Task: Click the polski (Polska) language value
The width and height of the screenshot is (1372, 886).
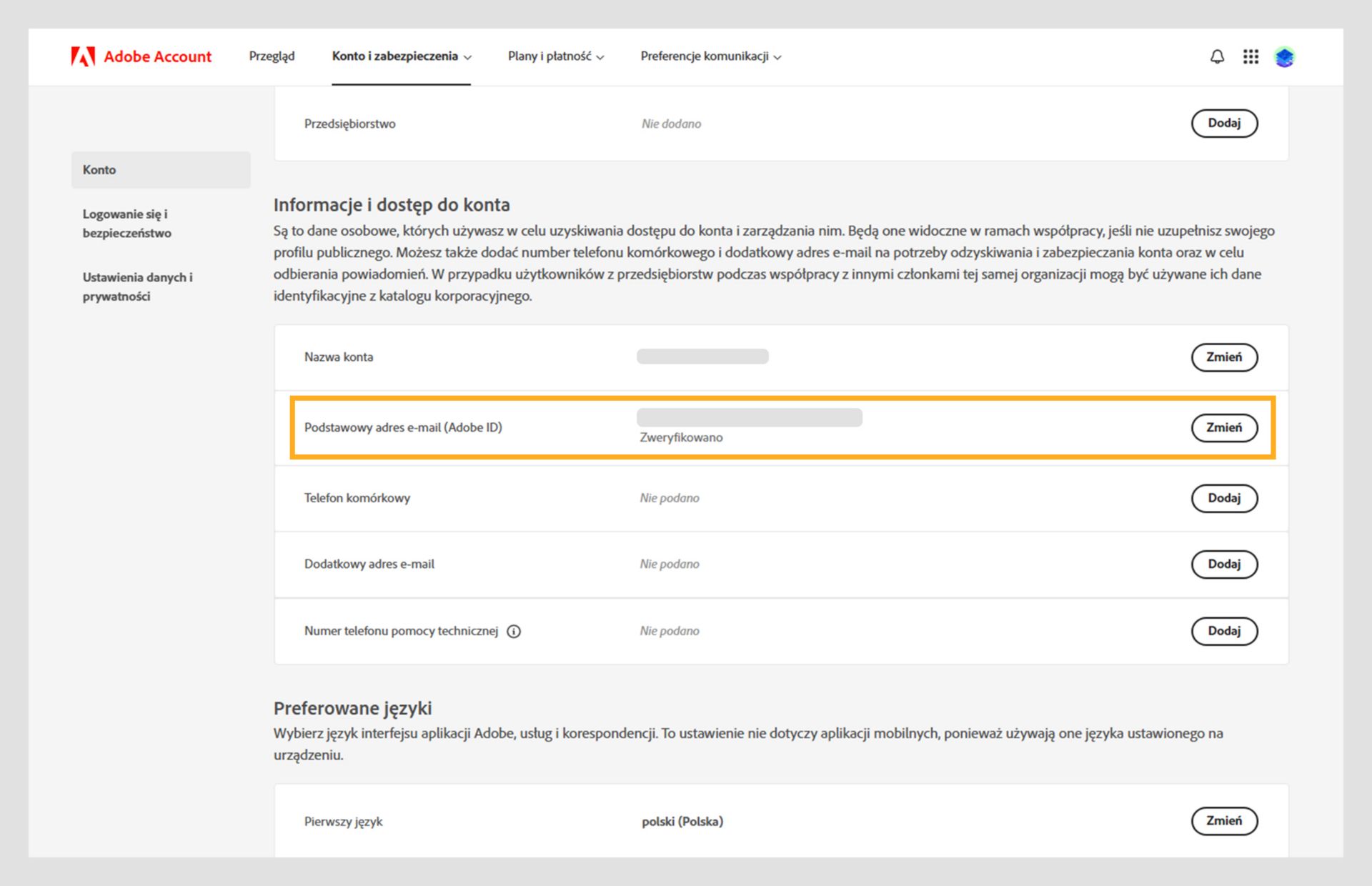Action: [x=682, y=822]
